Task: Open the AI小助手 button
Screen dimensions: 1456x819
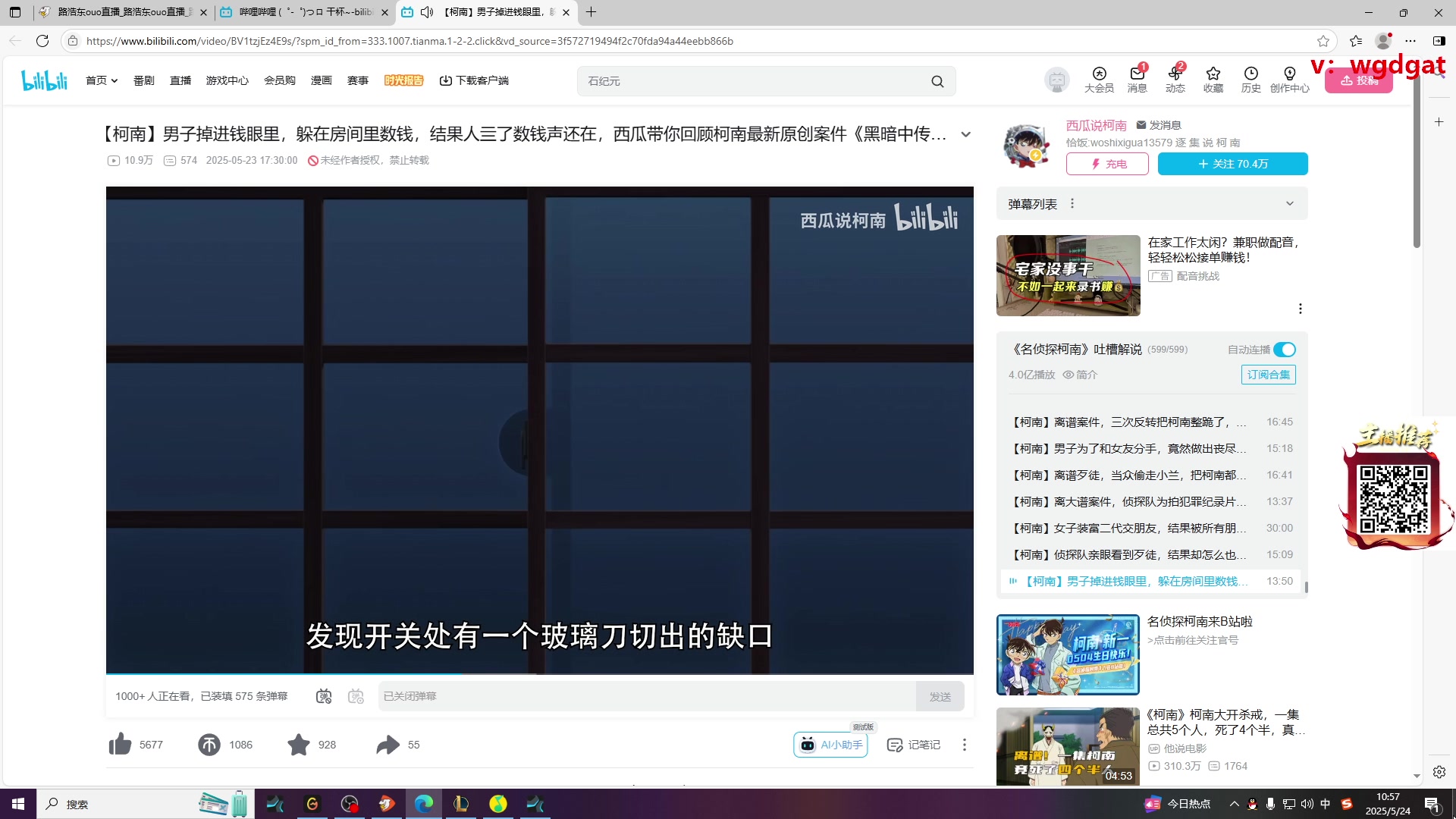Action: pos(830,745)
